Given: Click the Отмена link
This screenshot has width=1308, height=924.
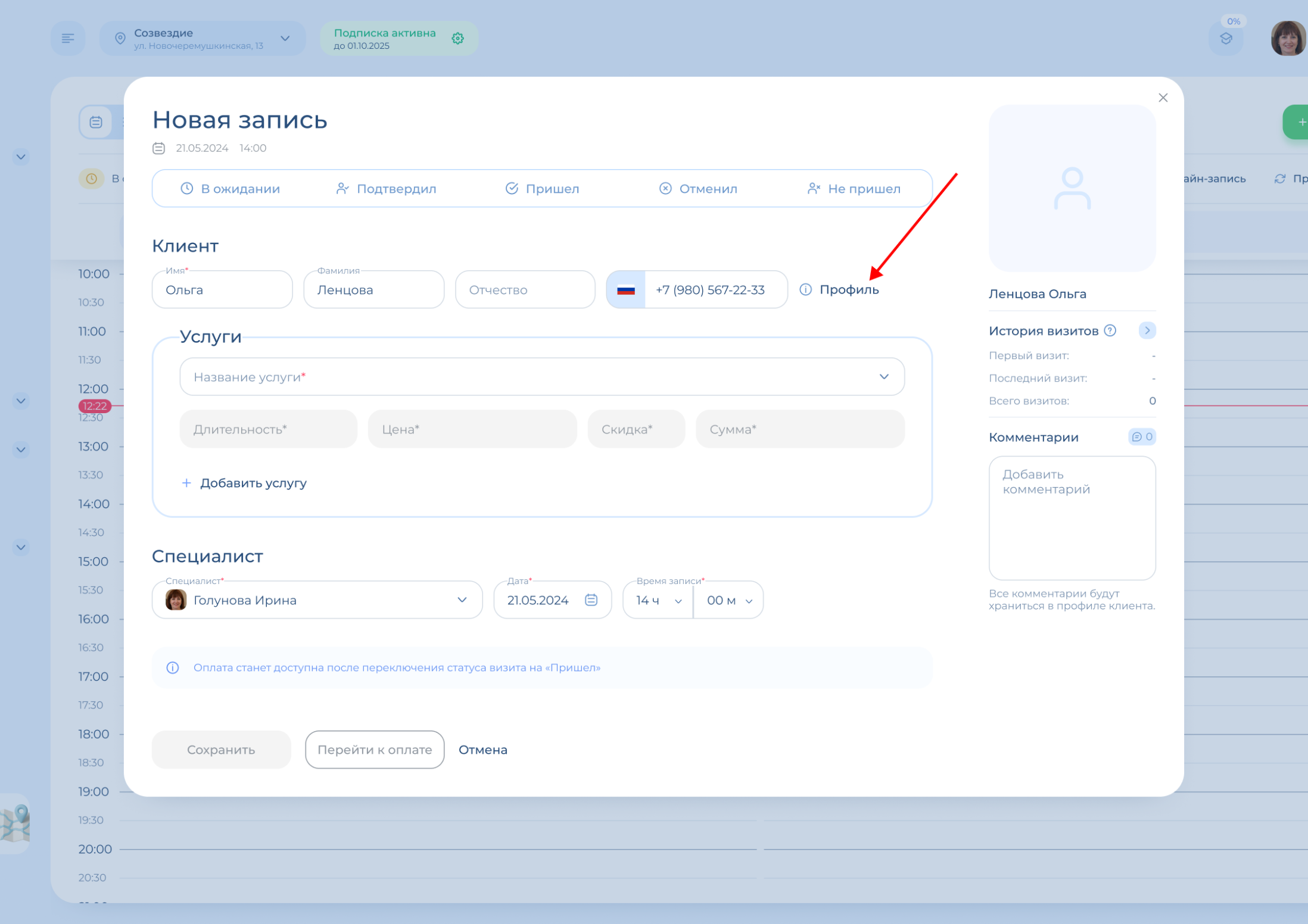Looking at the screenshot, I should tap(482, 750).
